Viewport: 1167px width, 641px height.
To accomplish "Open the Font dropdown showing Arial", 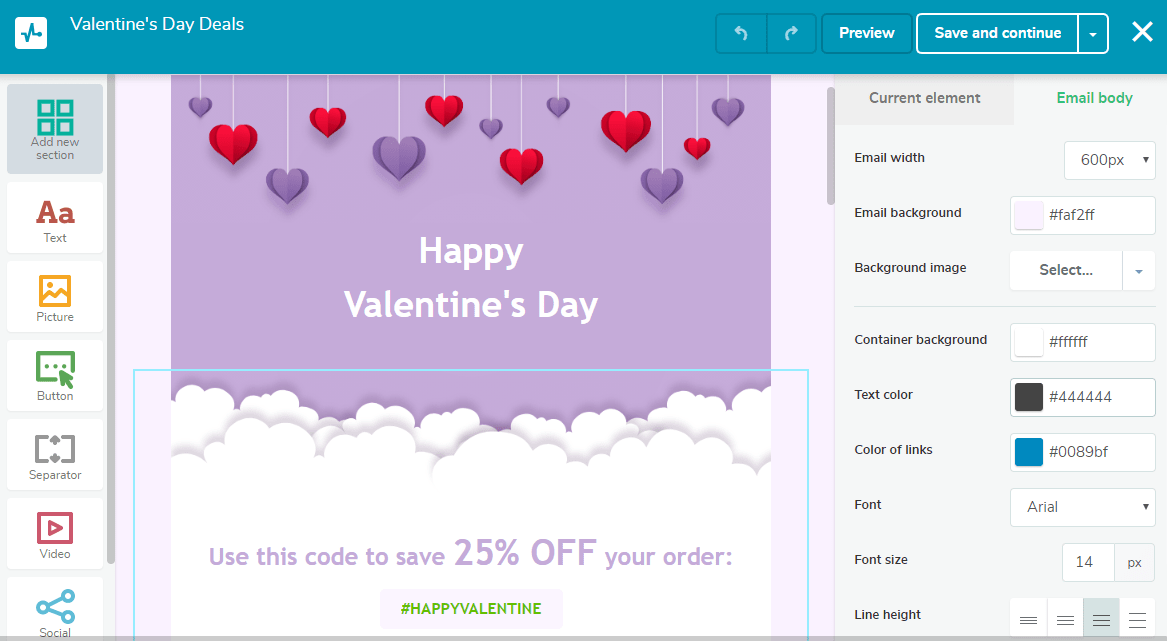I will [1083, 507].
